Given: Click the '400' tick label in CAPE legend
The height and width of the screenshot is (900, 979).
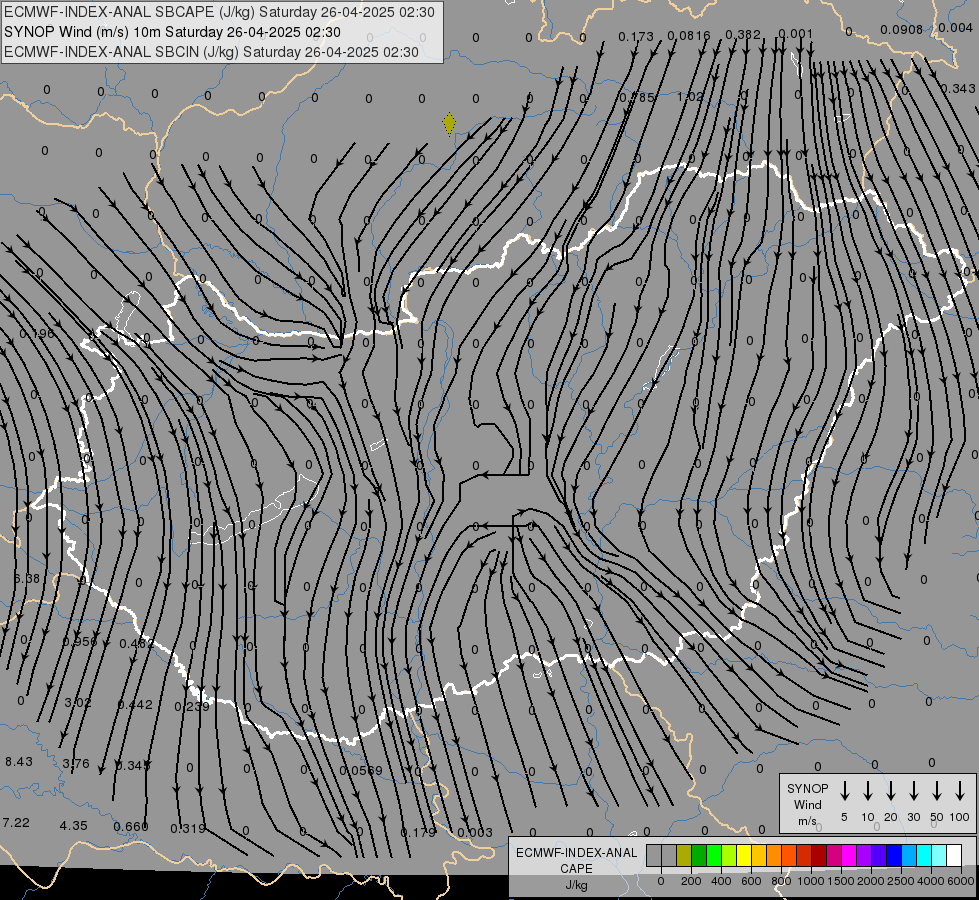Looking at the screenshot, I should pos(721,881).
